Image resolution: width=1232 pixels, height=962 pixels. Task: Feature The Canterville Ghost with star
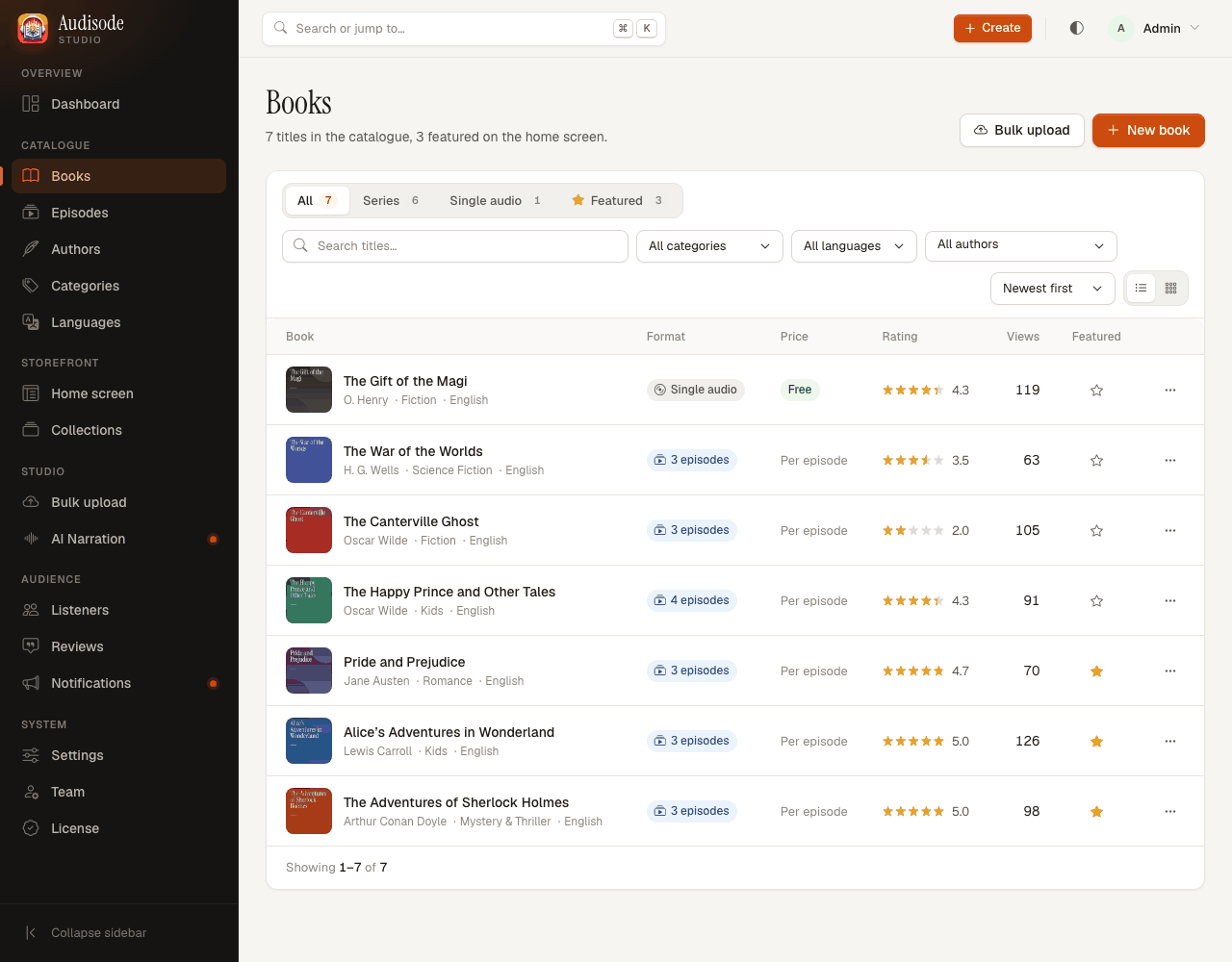tap(1096, 530)
